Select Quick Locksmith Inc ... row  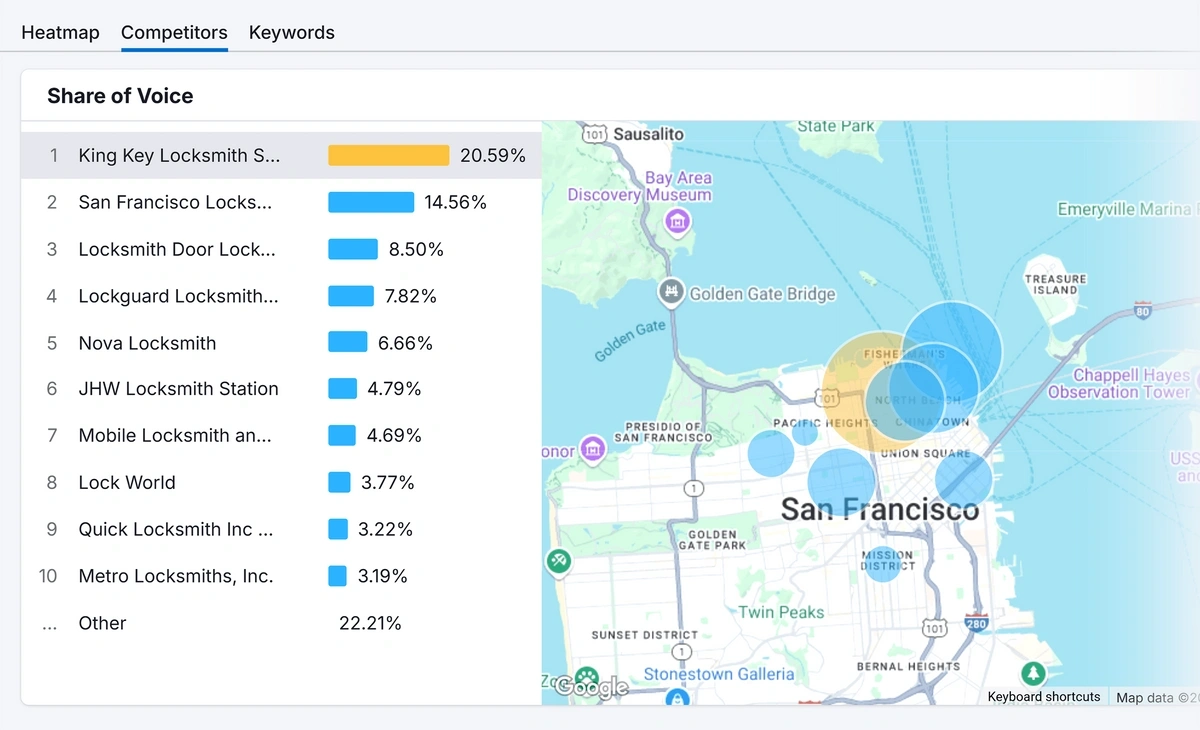pos(281,529)
